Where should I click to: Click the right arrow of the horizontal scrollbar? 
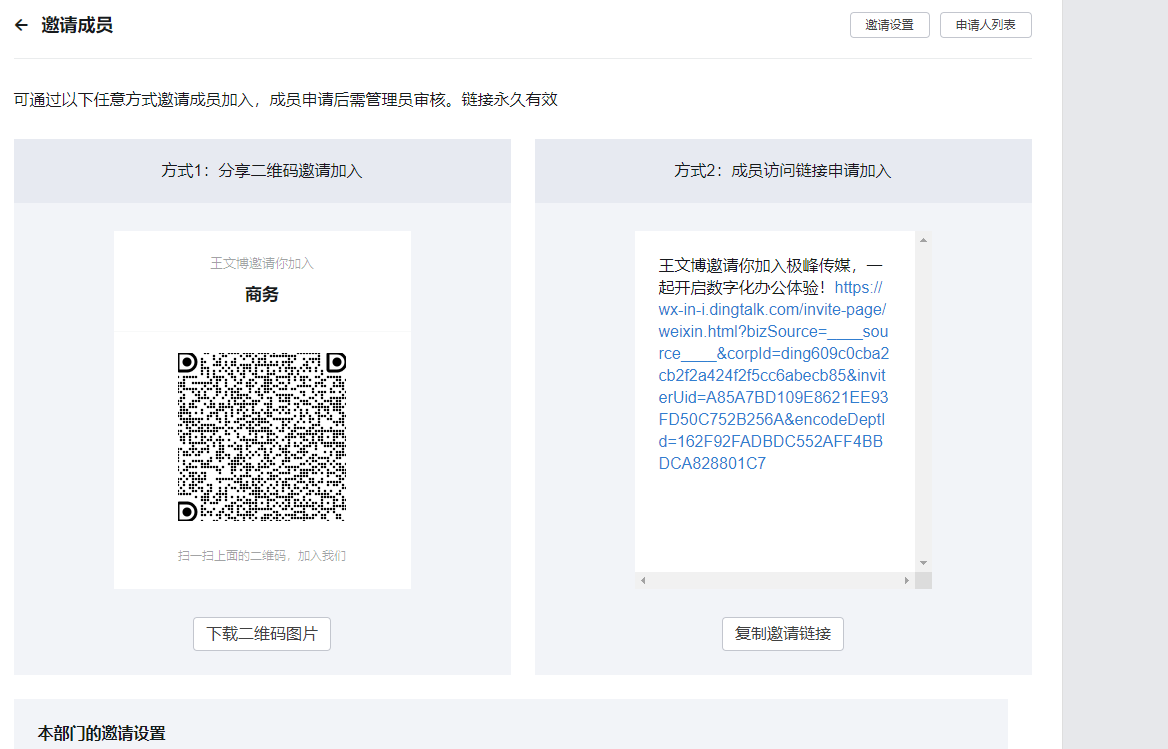907,581
